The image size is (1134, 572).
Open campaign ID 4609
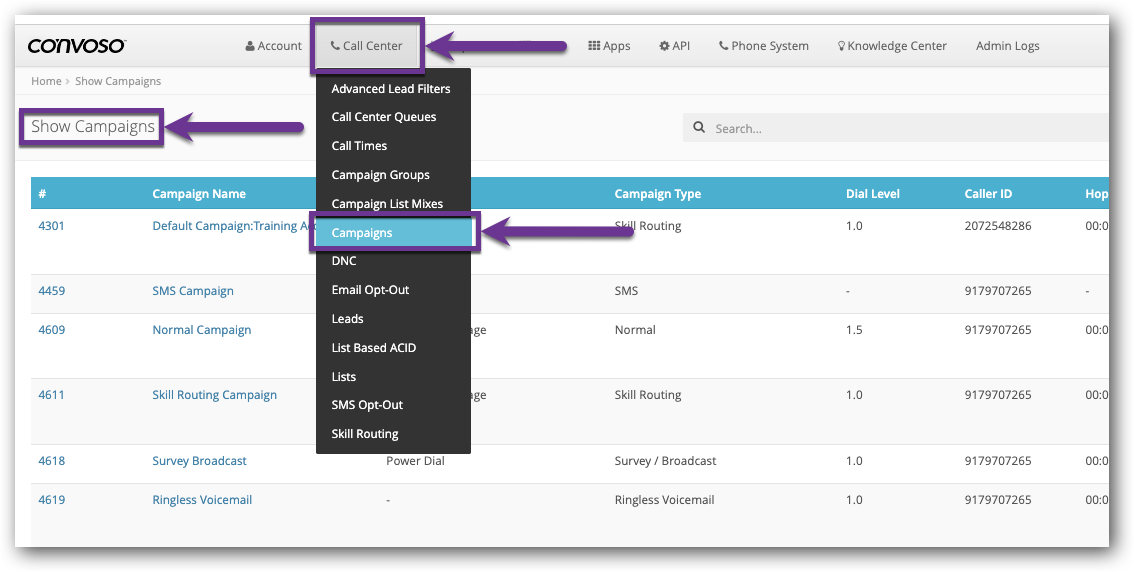tap(52, 330)
